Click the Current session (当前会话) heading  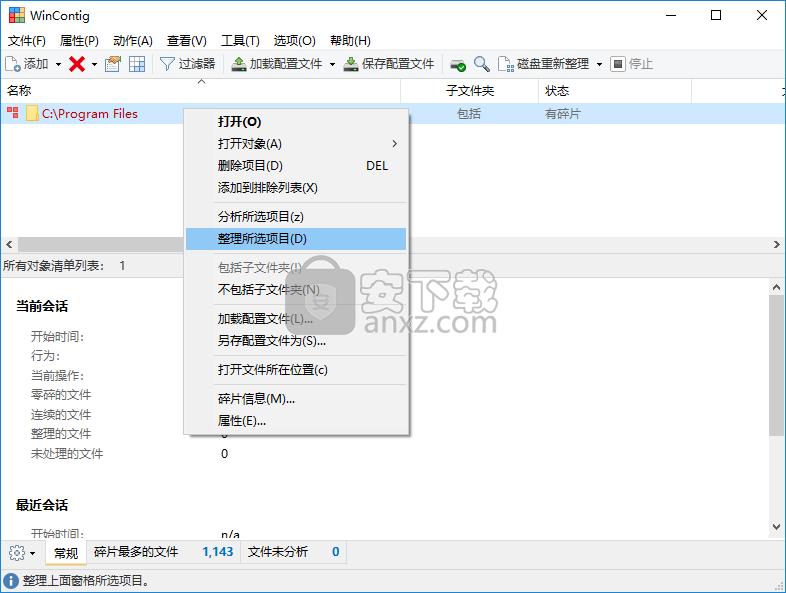pos(42,306)
